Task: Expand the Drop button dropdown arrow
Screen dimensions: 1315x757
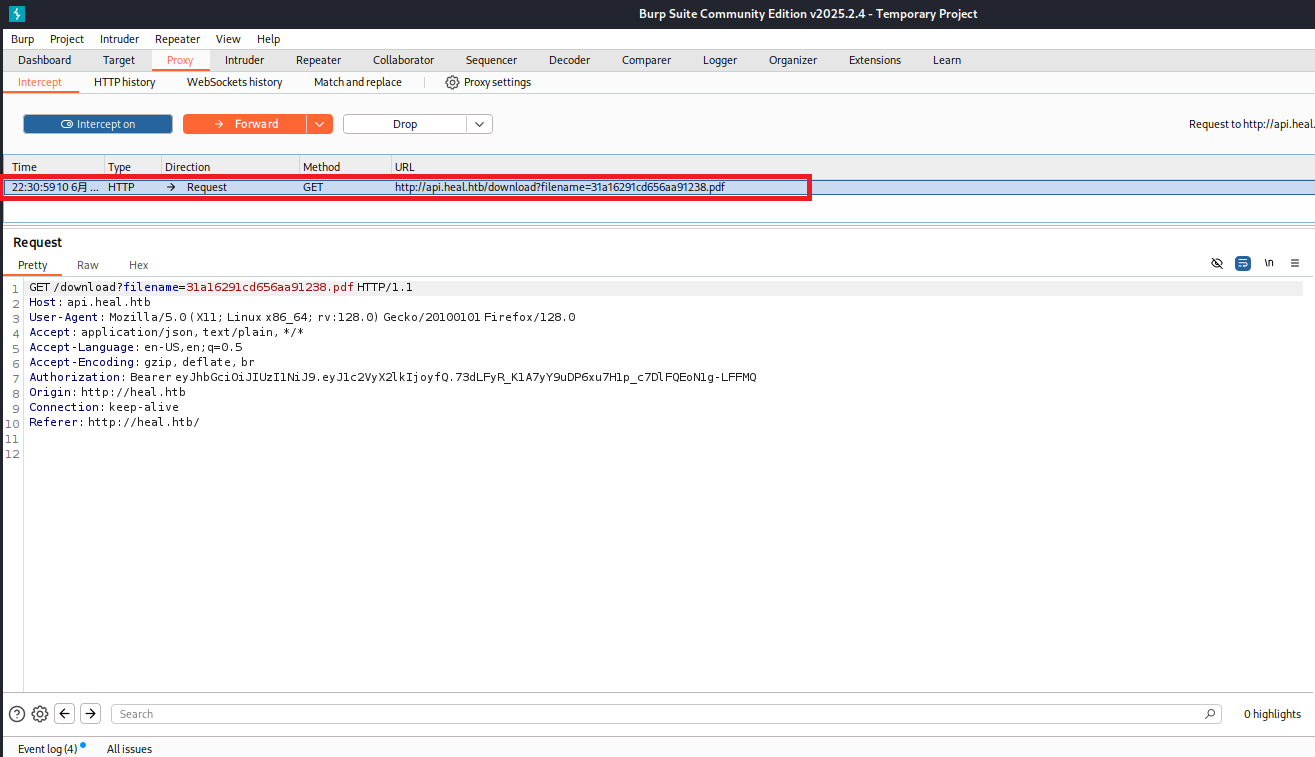Action: (x=480, y=124)
